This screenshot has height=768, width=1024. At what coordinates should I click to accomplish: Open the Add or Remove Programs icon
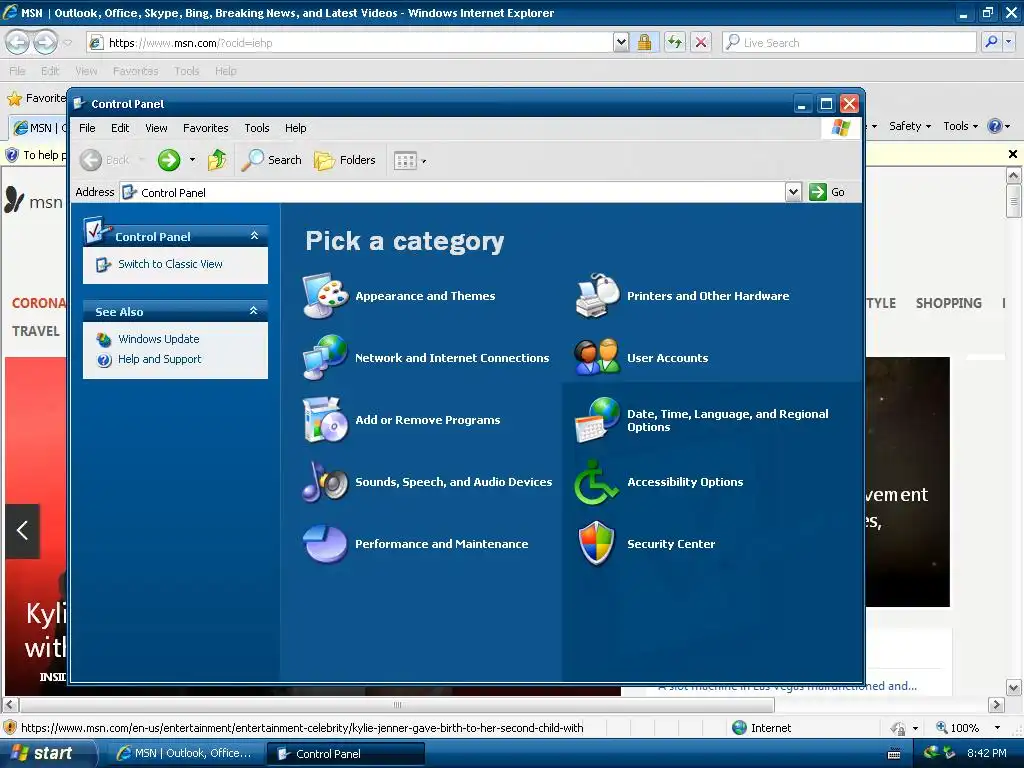(x=325, y=419)
